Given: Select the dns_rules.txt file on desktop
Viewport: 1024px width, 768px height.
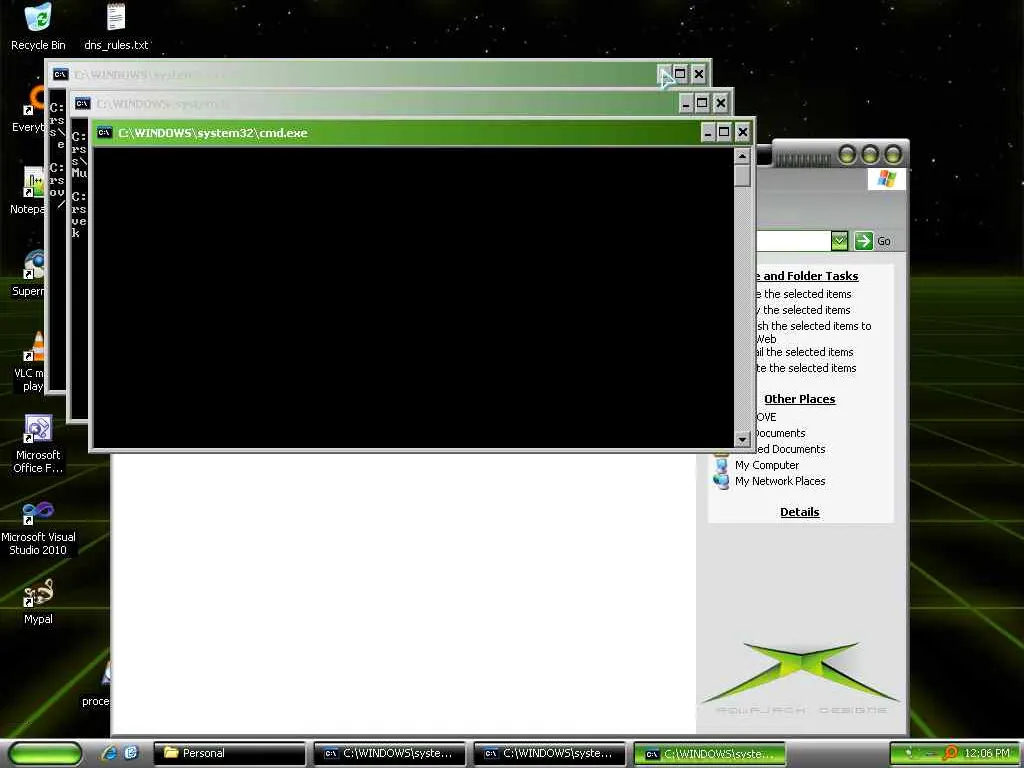Looking at the screenshot, I should tap(116, 27).
